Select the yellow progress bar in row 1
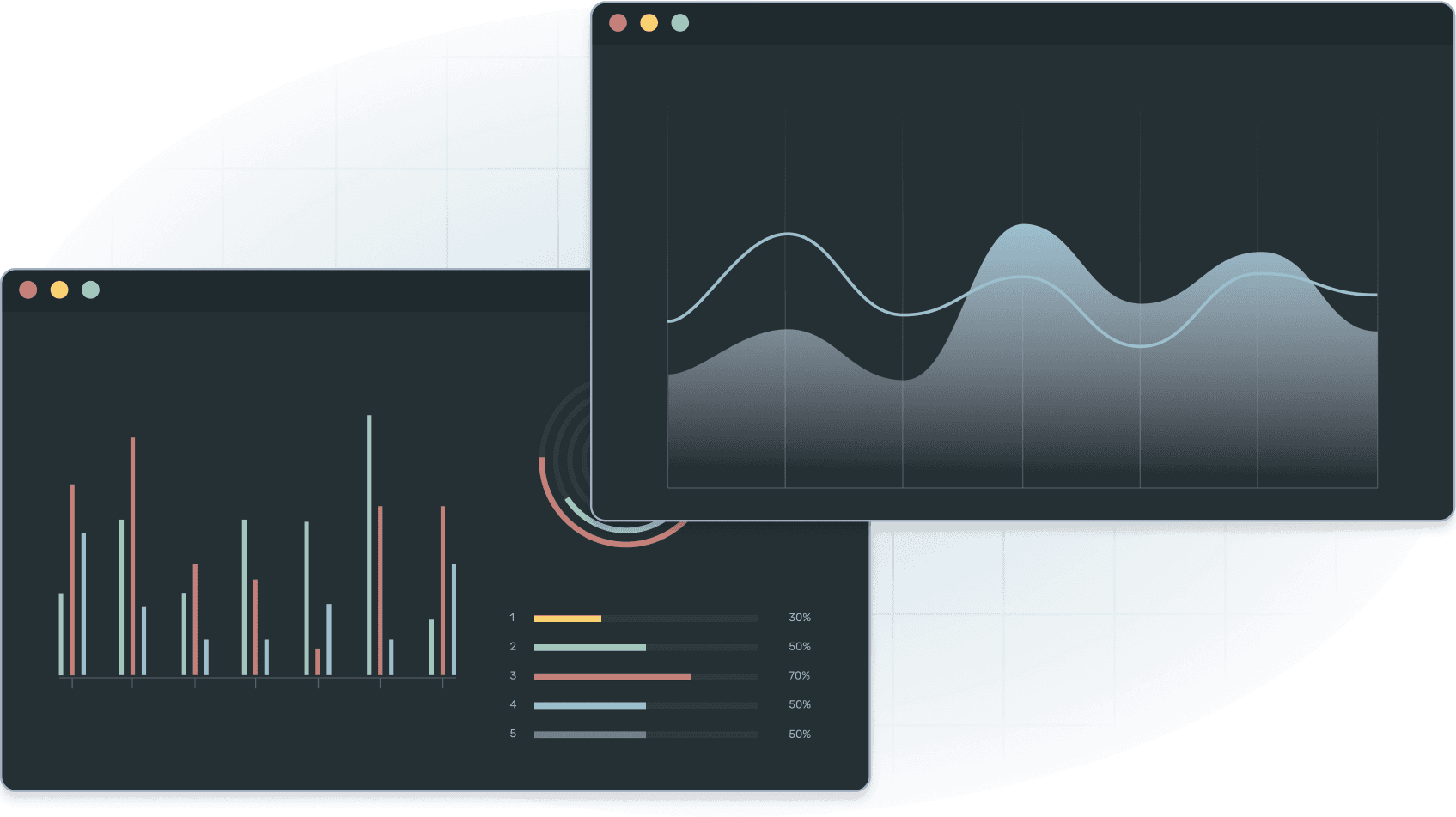 click(568, 619)
